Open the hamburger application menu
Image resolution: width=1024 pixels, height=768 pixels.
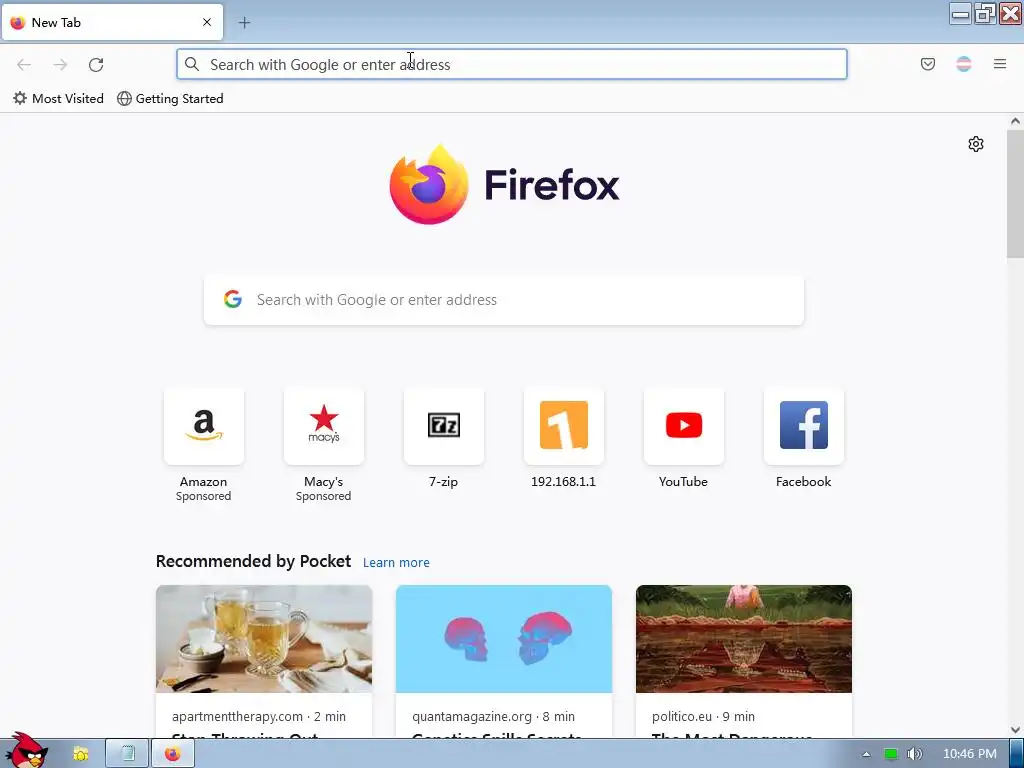1000,64
